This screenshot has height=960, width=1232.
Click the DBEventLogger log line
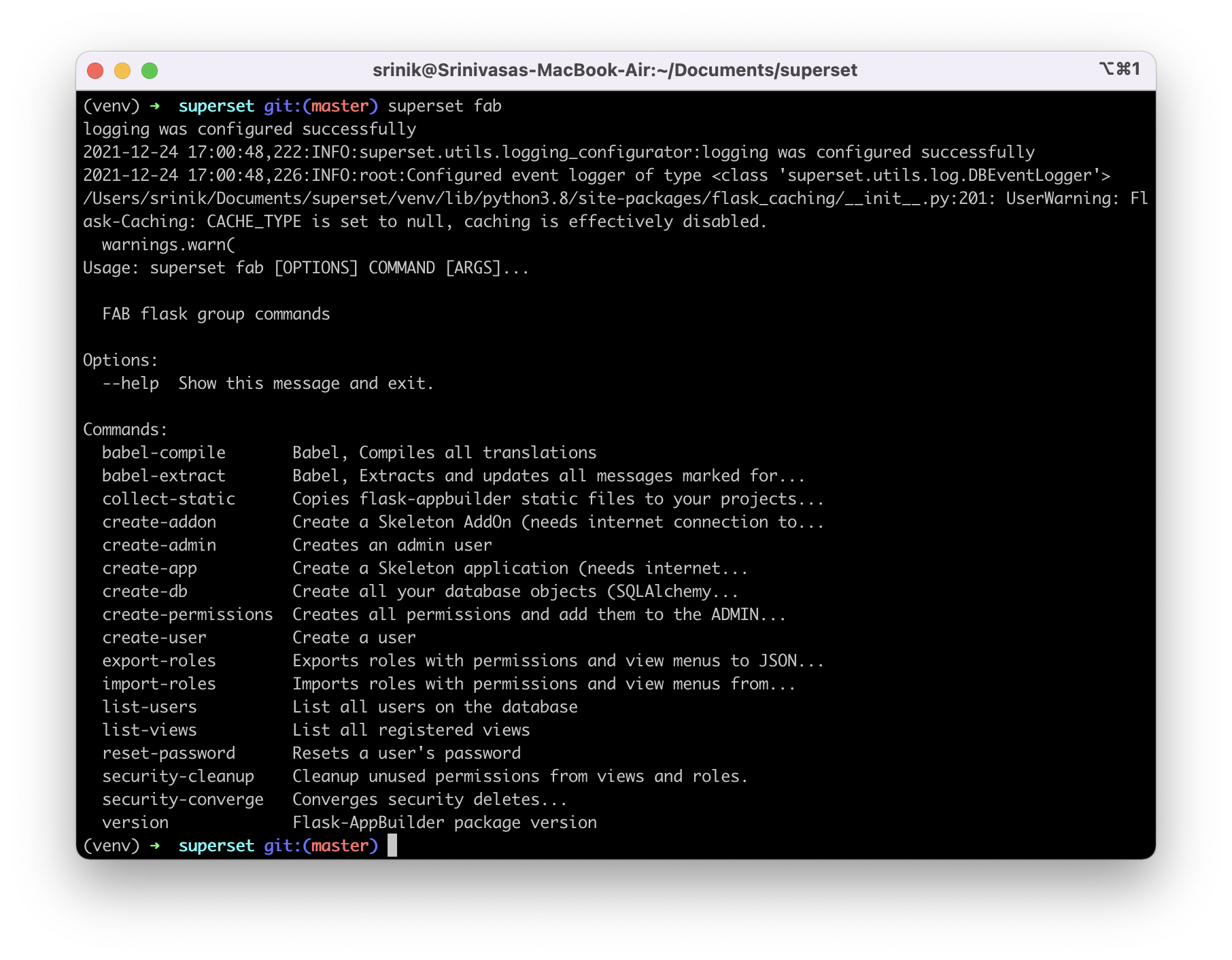click(597, 175)
